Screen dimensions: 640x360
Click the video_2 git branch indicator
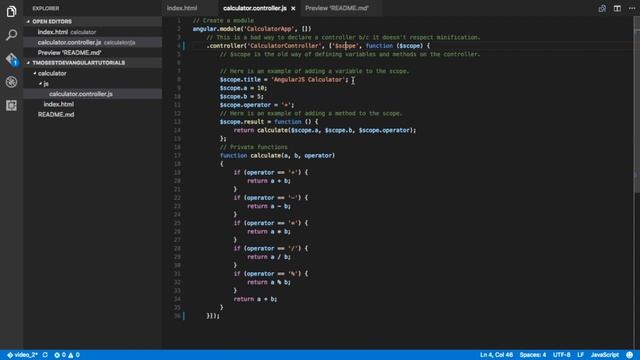click(22, 355)
